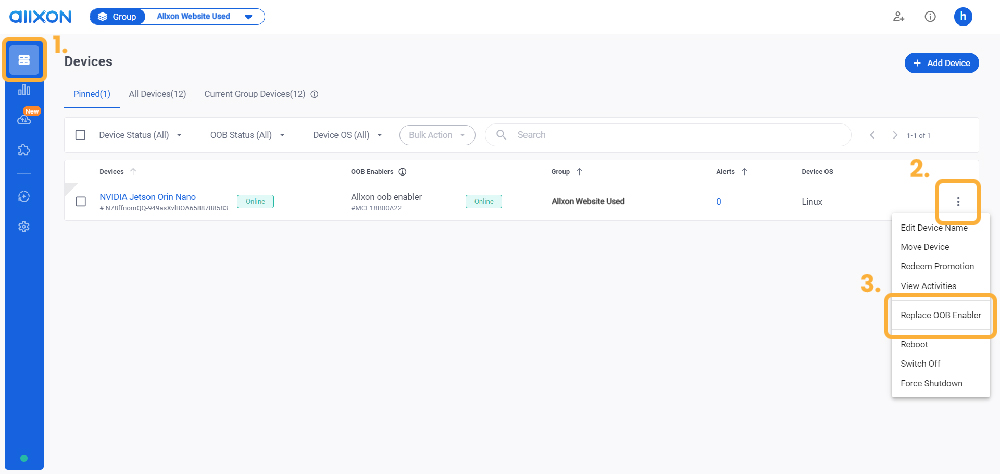Image resolution: width=1000 pixels, height=474 pixels.
Task: Click the Add Device button
Action: tap(941, 63)
